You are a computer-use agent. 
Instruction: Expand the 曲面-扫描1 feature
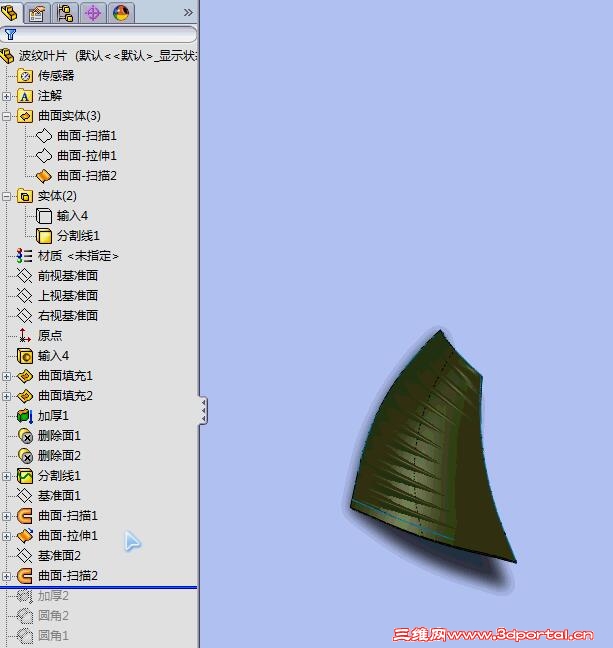point(6,516)
